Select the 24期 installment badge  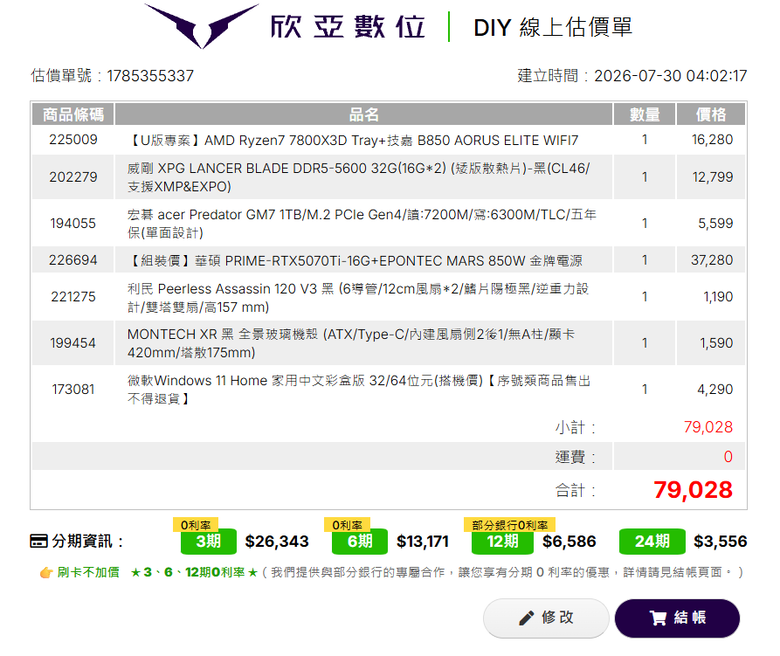pos(652,541)
